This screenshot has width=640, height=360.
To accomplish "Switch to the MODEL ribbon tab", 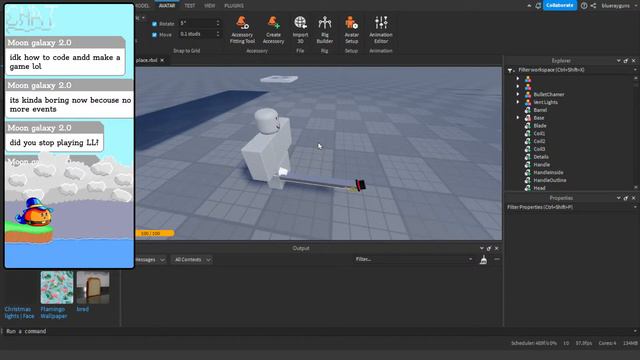I will tap(142, 6).
